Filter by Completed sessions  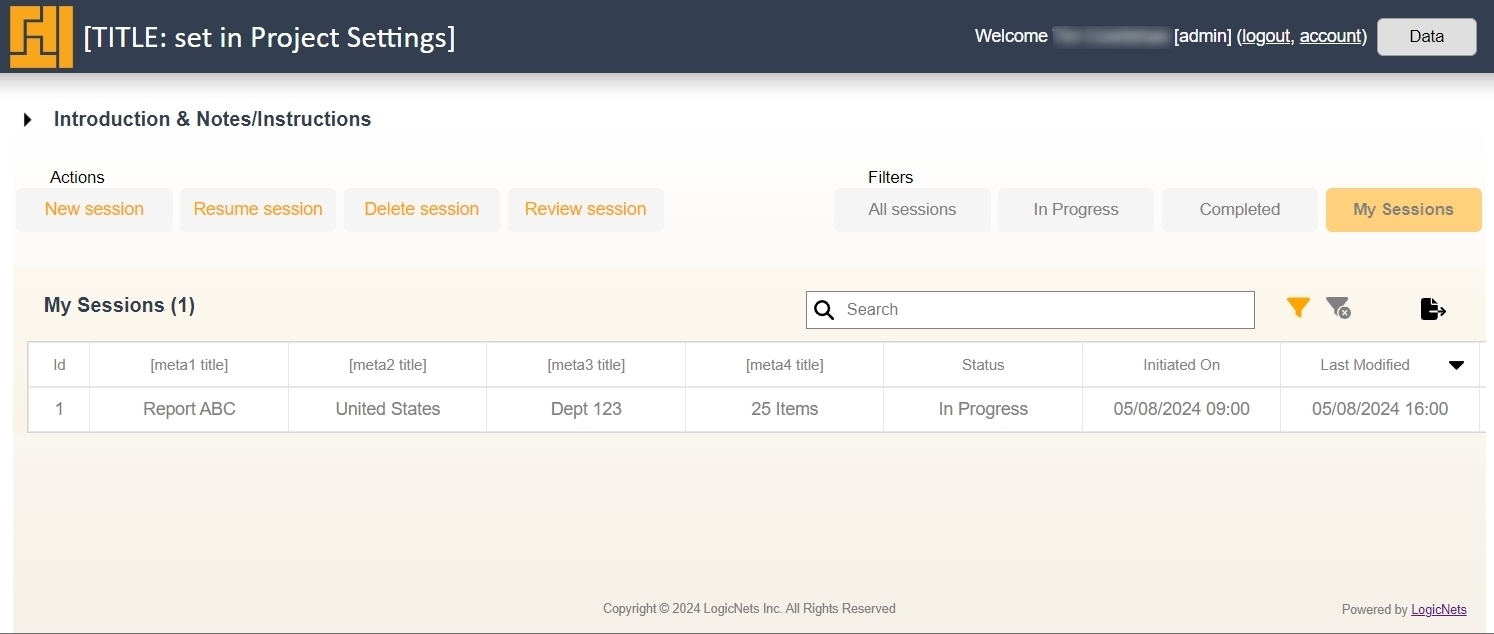(x=1240, y=210)
